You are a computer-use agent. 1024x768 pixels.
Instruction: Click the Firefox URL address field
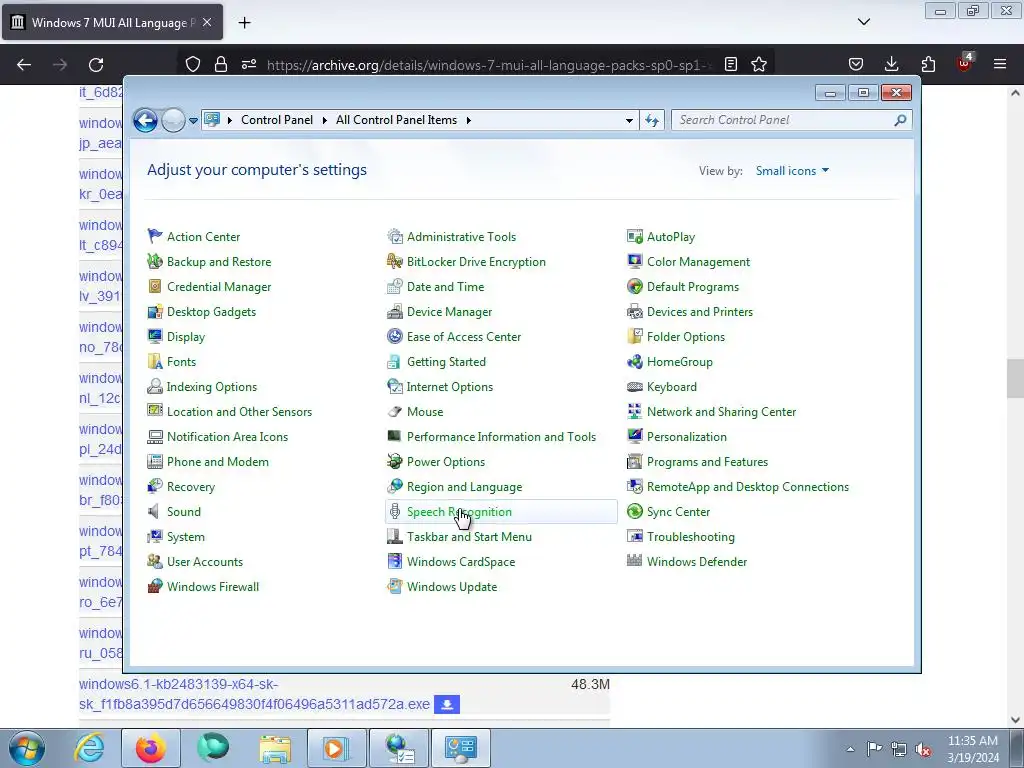coord(486,65)
